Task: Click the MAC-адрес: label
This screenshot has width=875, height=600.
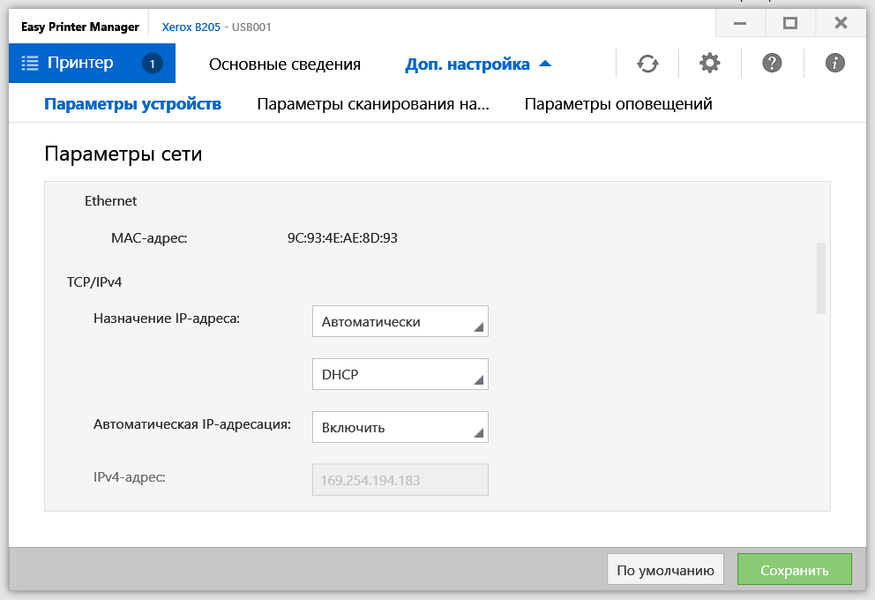Action: pyautogui.click(x=149, y=238)
